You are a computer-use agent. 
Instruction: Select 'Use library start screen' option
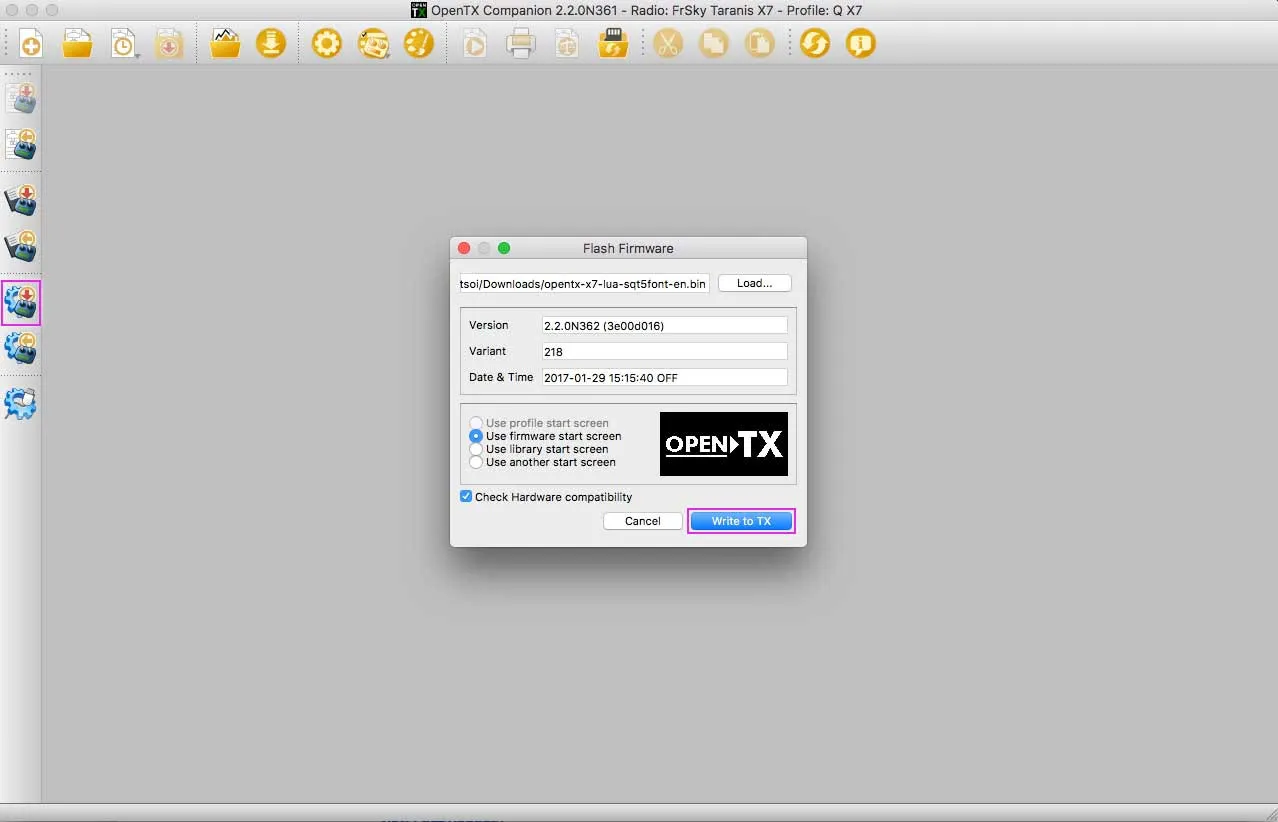click(x=477, y=449)
